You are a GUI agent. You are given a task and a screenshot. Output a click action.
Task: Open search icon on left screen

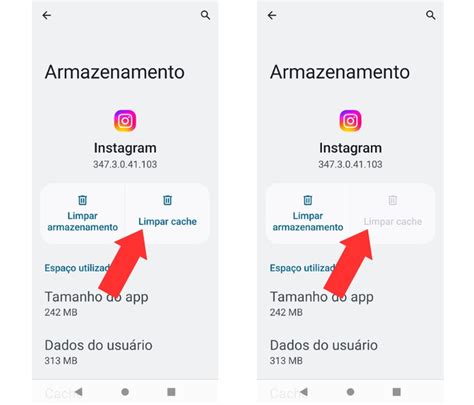click(205, 15)
